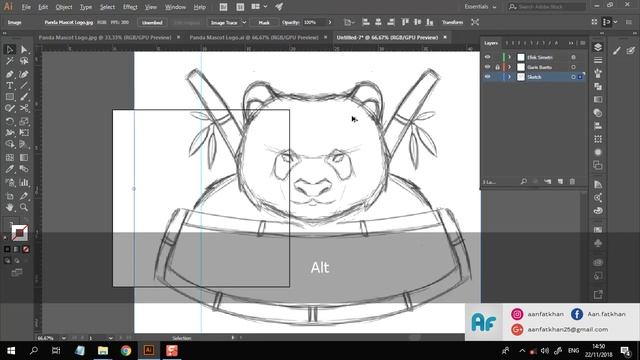Open the Opacity slider arrow
Viewport: 640px width, 360px height.
pyautogui.click(x=330, y=22)
